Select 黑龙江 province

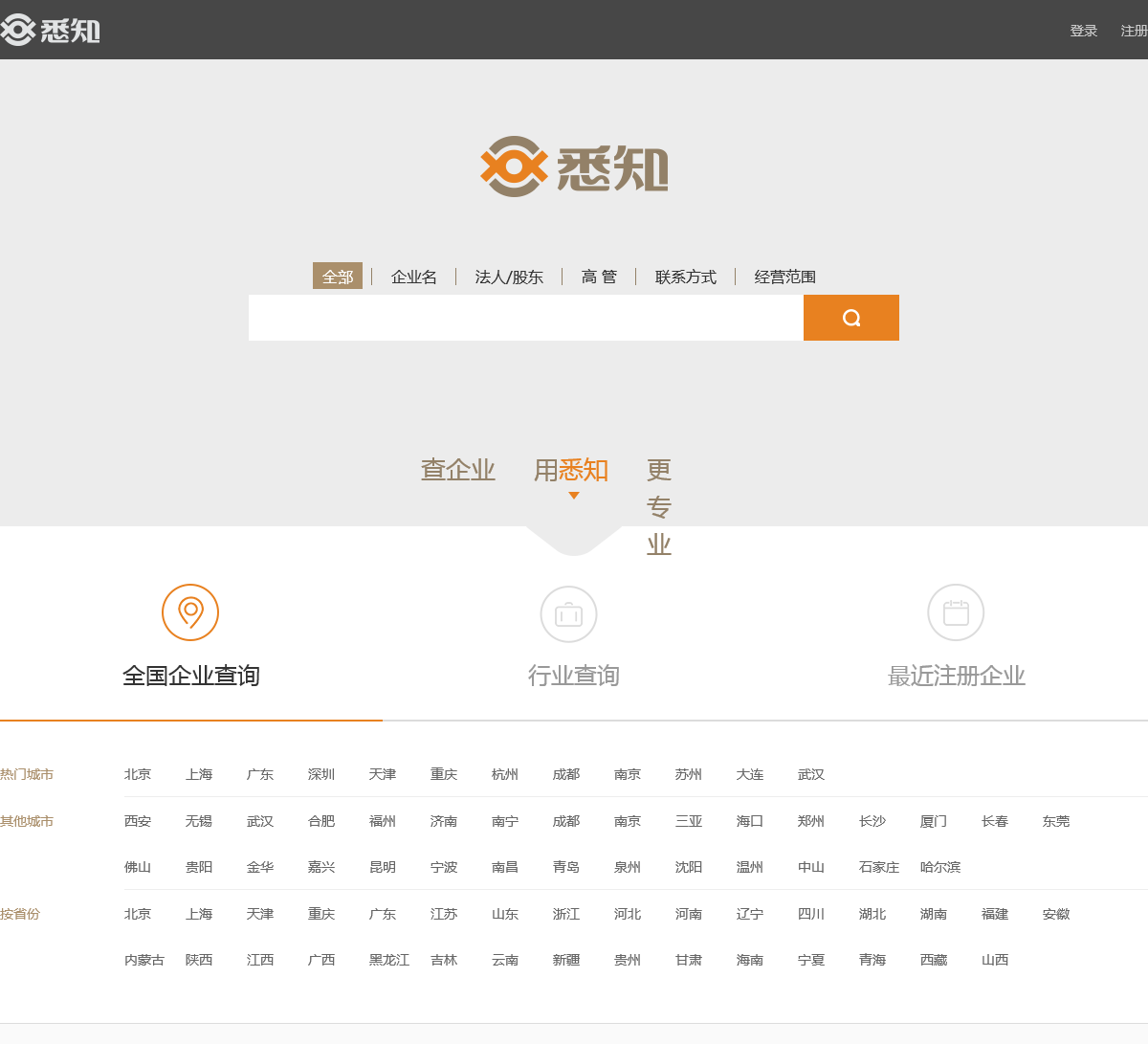[x=389, y=960]
